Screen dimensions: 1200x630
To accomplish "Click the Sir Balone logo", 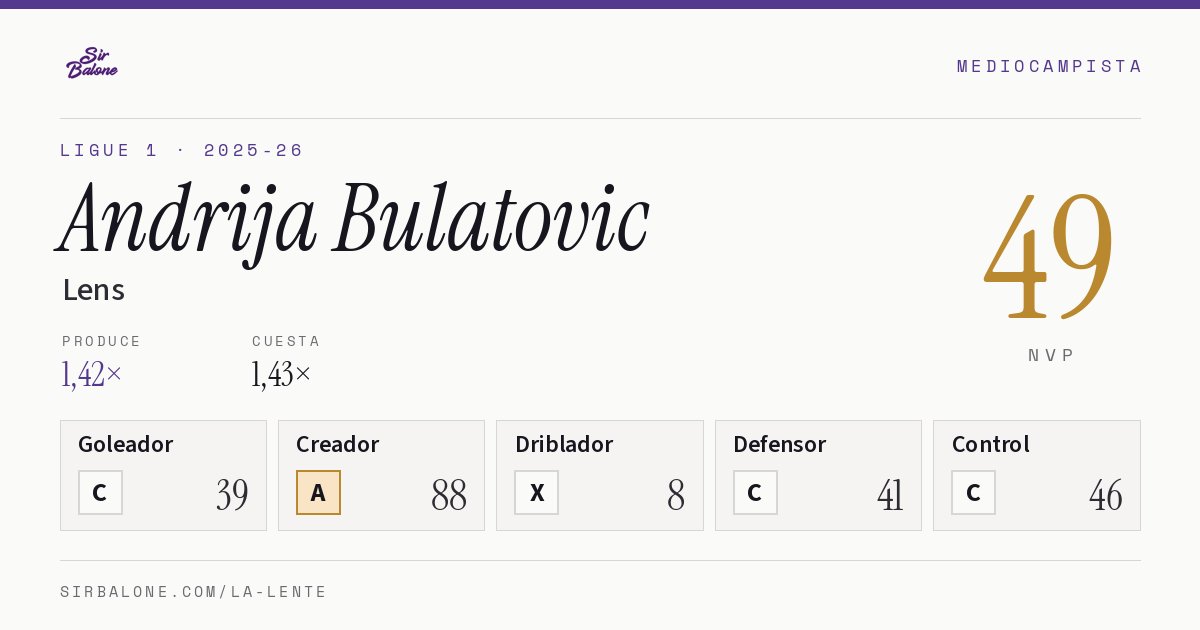I will pyautogui.click(x=92, y=63).
